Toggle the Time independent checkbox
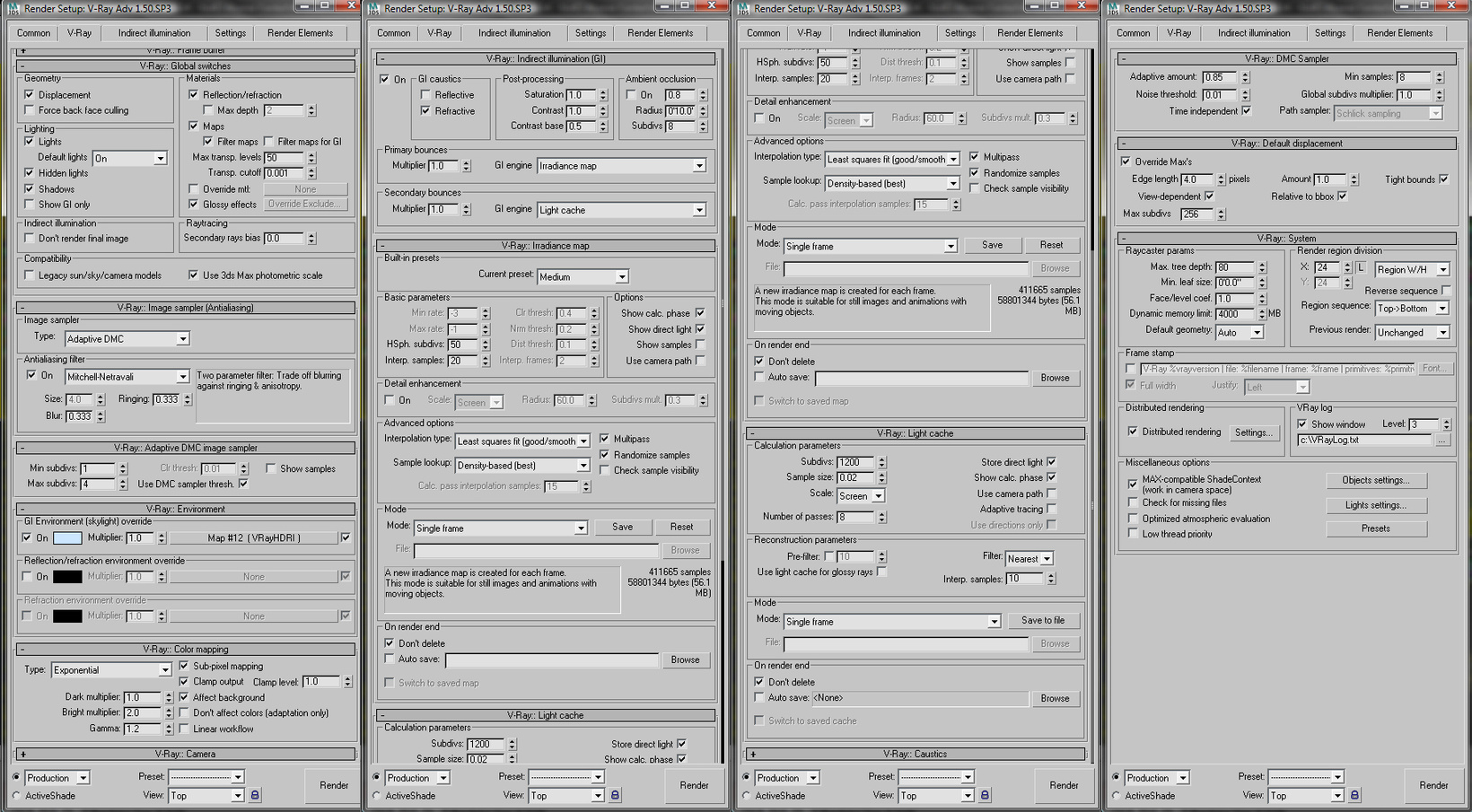This screenshot has width=1472, height=812. tap(1246, 111)
